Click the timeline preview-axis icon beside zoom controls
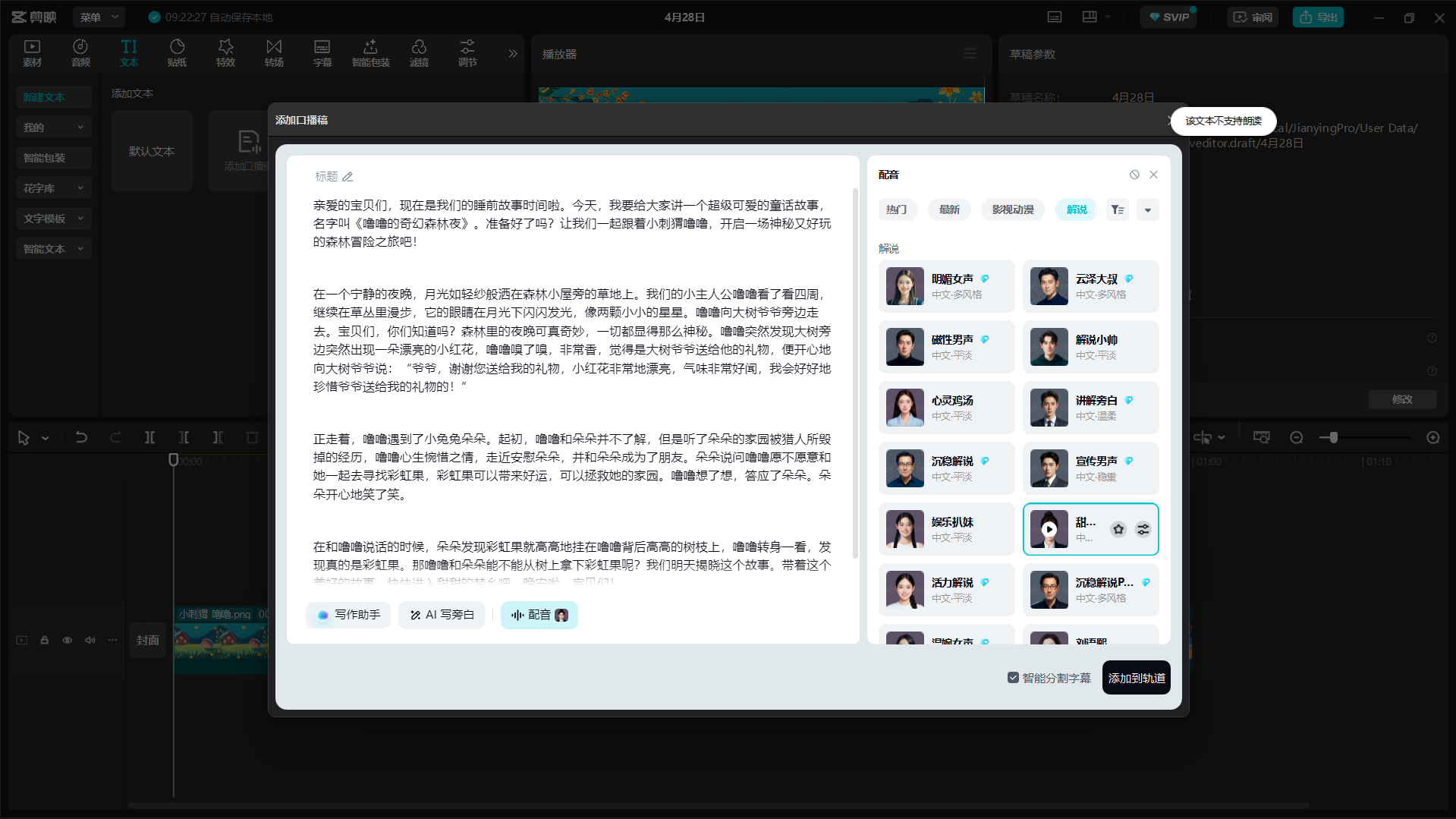Screen dimensions: 1456x819 (1261, 437)
